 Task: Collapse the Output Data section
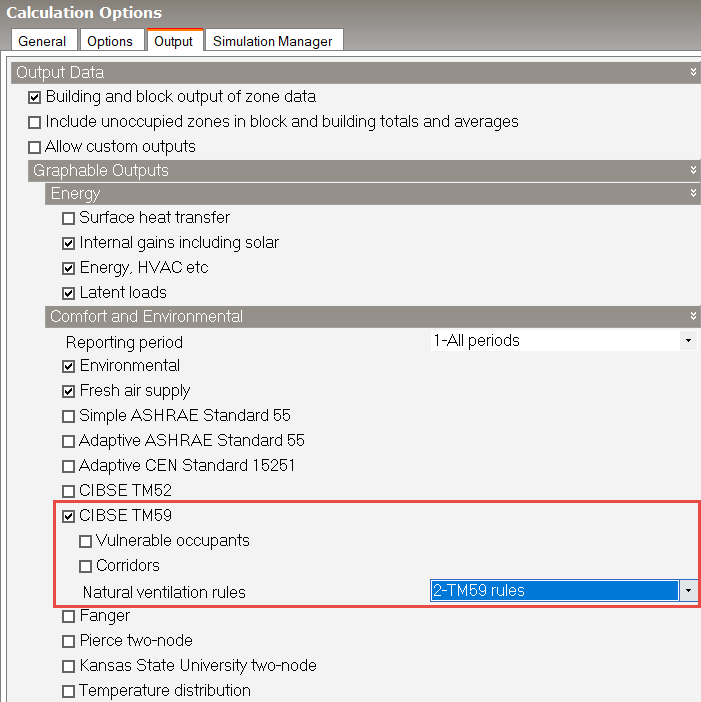click(x=692, y=73)
